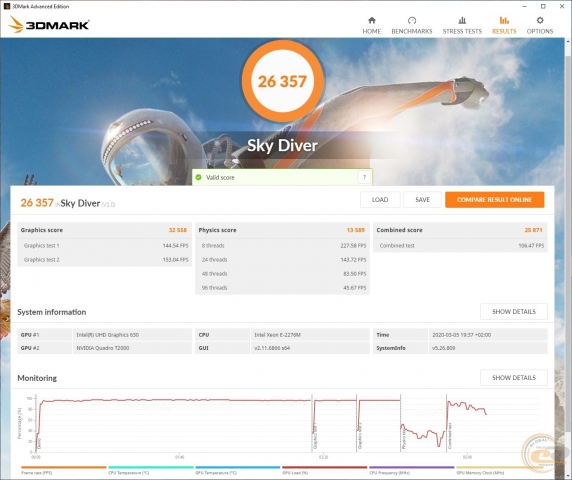572x480 pixels.
Task: Click the Save button
Action: click(x=422, y=200)
